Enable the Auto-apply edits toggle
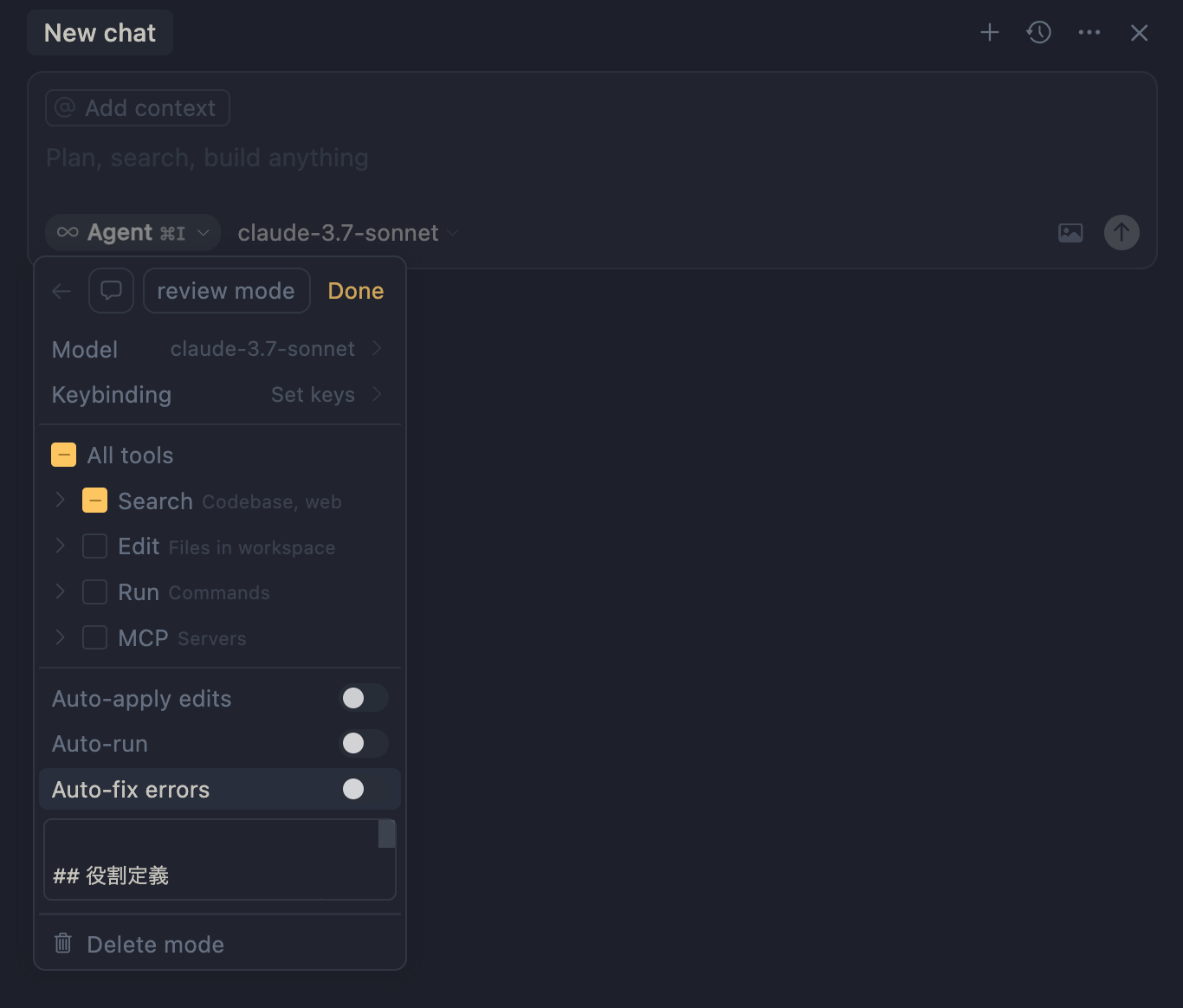This screenshot has height=1008, width=1183. [364, 698]
